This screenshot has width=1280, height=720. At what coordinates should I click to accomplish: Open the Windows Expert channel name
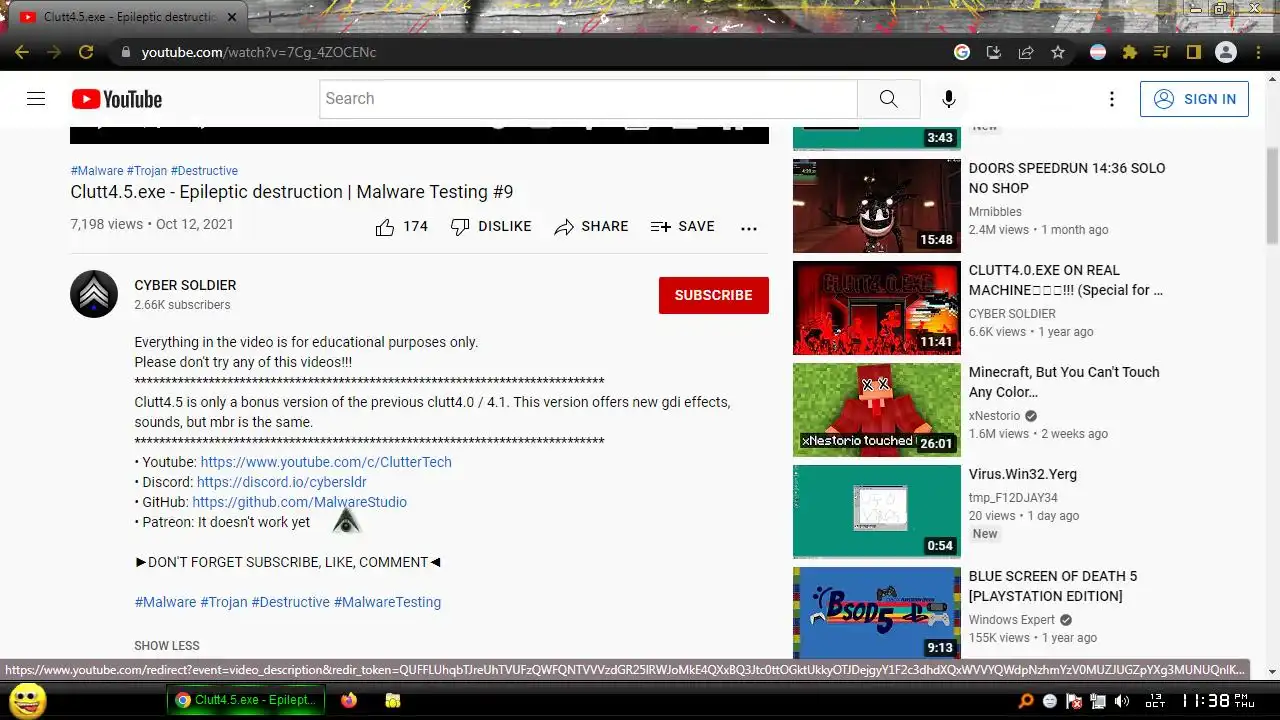click(1012, 620)
